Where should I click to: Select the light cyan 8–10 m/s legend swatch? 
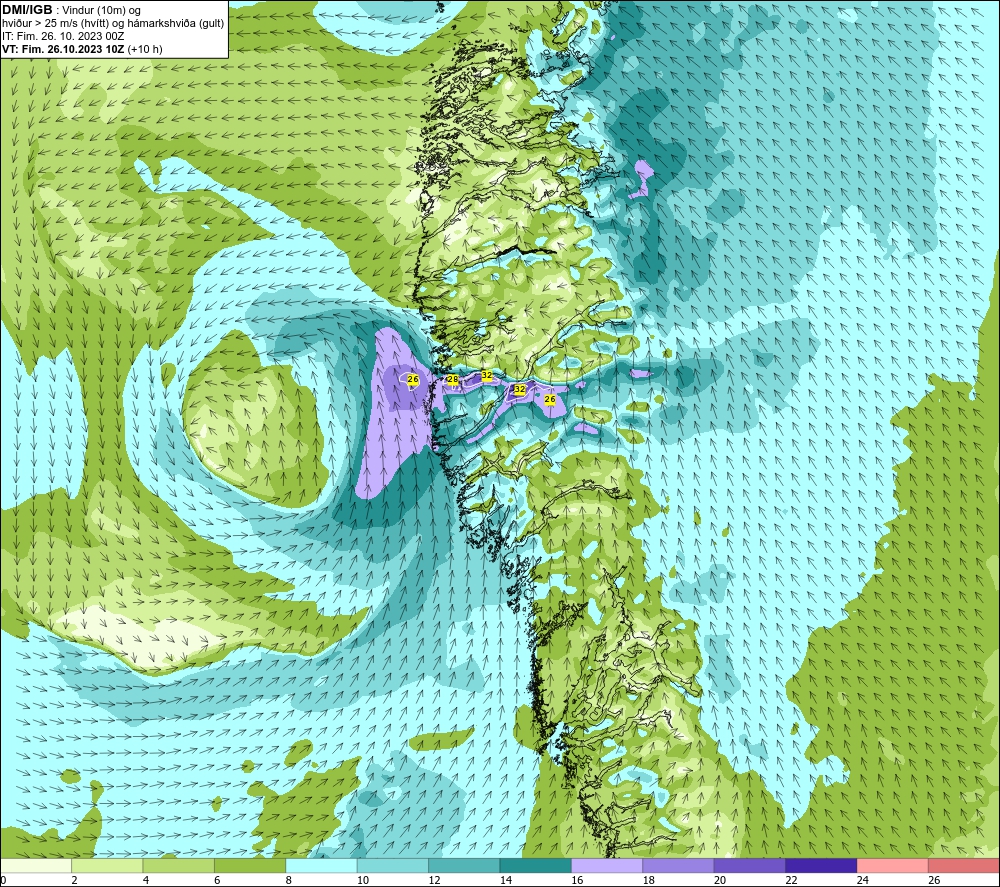pos(321,866)
